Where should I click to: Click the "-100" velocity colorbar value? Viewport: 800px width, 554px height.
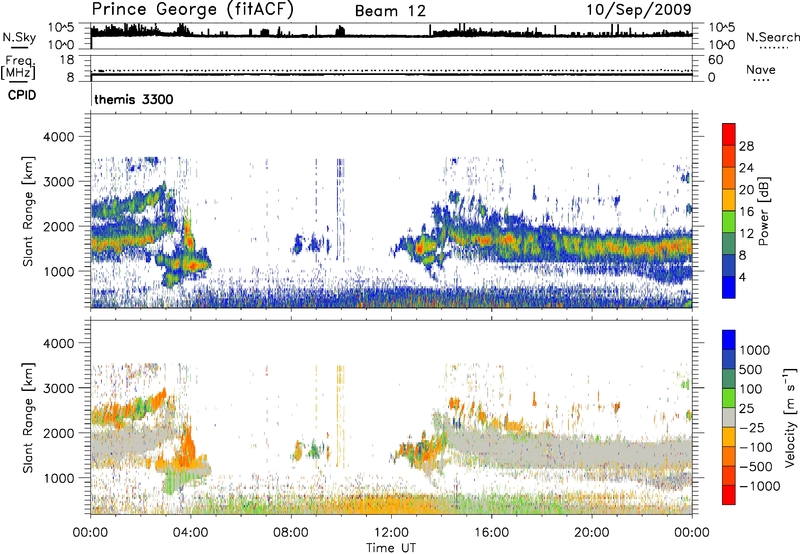click(x=756, y=447)
